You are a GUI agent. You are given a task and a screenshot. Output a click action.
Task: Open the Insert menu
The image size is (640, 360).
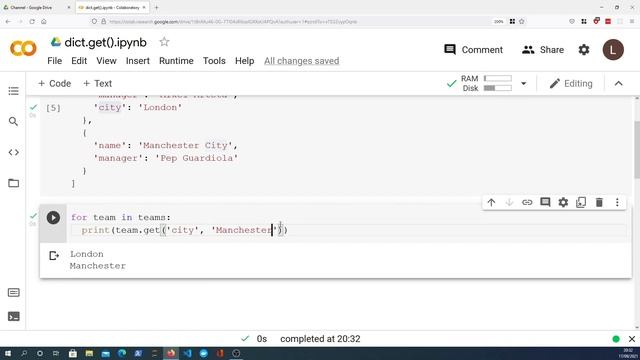(x=138, y=61)
